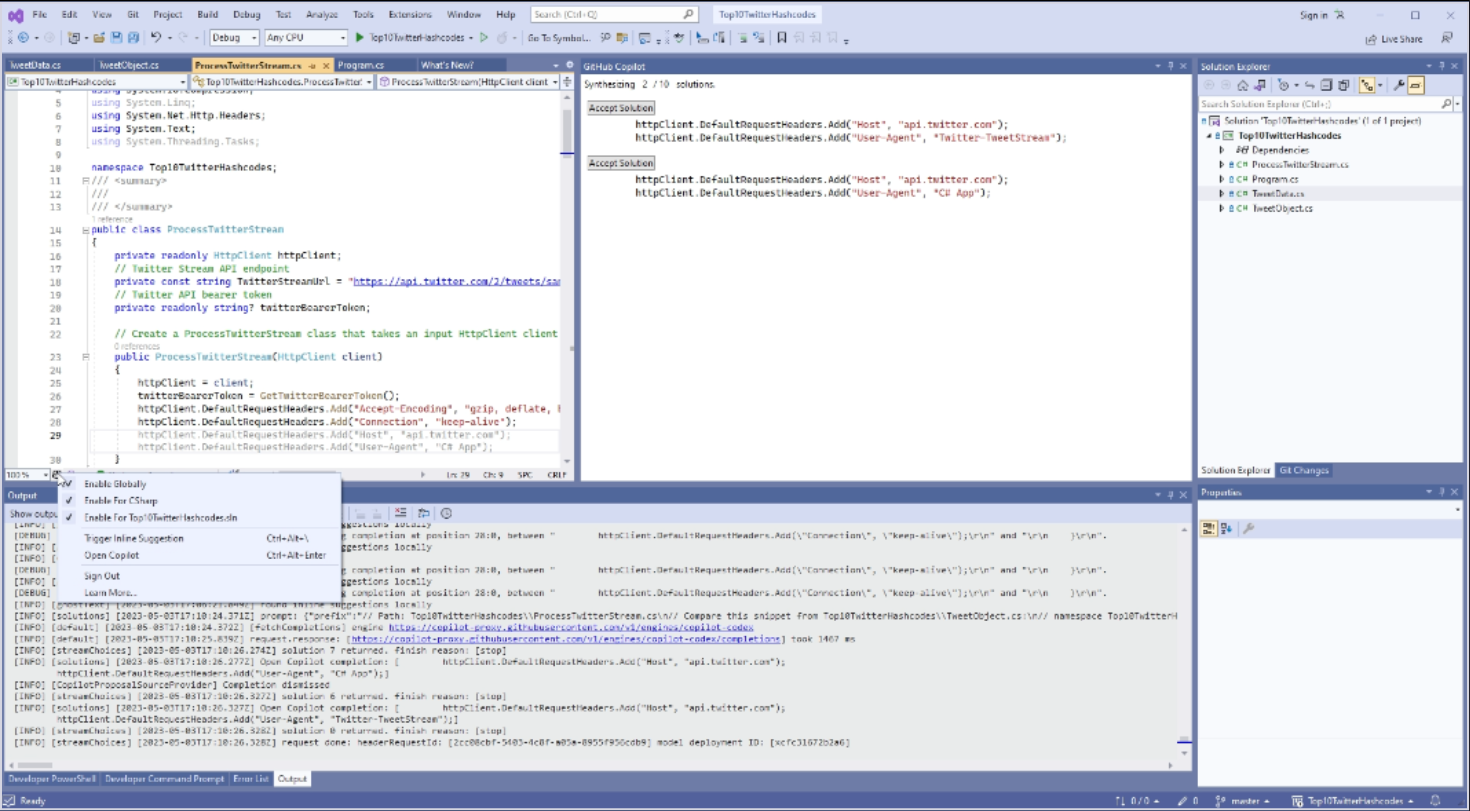Click Sync with Active Document icon
Viewport: 1470px width, 811px height.
point(1310,85)
